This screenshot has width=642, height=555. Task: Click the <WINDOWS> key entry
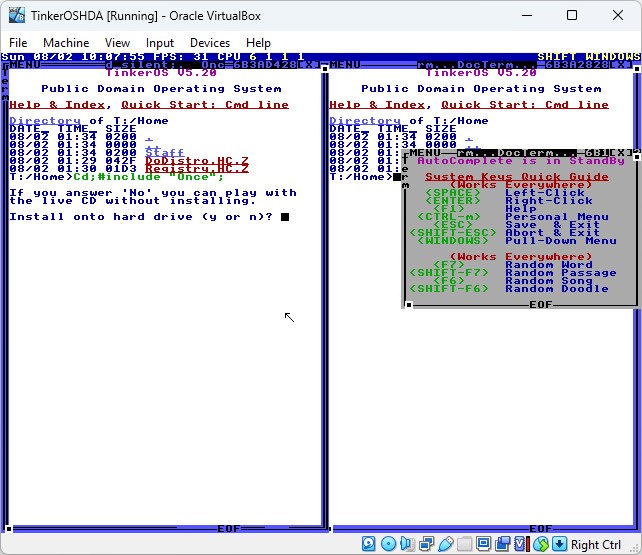[453, 241]
